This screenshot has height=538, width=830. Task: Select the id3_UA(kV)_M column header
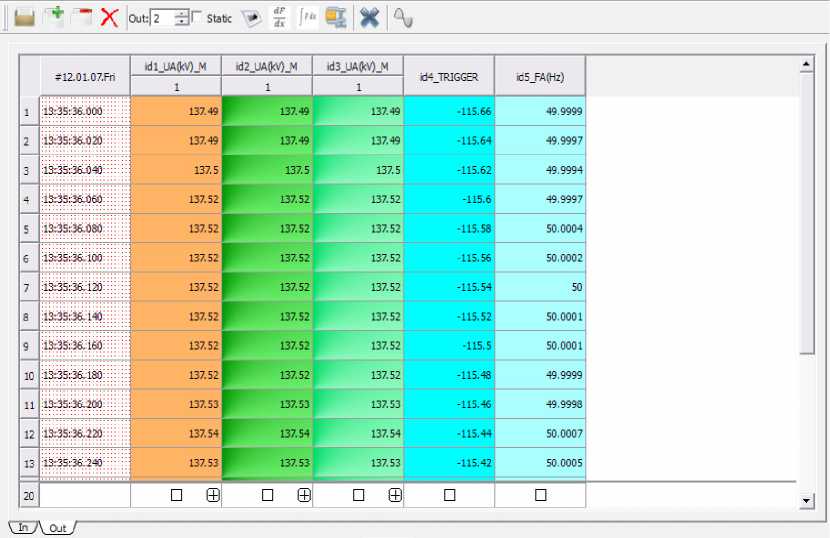click(x=358, y=66)
